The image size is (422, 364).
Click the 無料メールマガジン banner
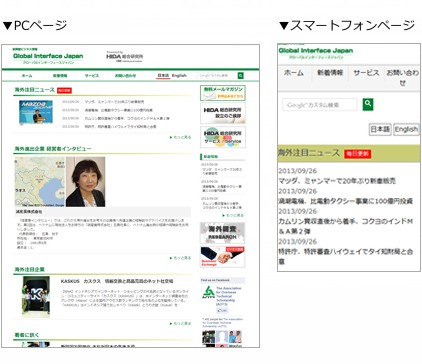(x=223, y=93)
